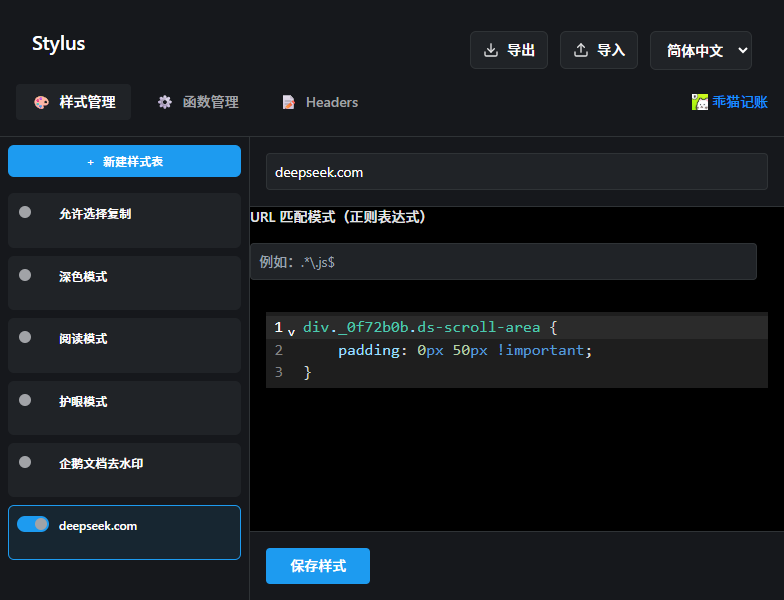Image resolution: width=784 pixels, height=600 pixels.
Task: Select the 允许选择复制 style entry
Action: (124, 220)
